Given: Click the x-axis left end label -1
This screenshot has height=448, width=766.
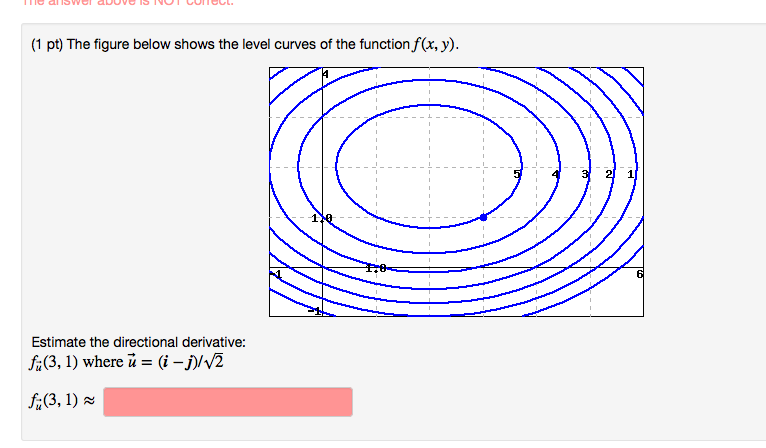Looking at the screenshot, I should pos(277,274).
